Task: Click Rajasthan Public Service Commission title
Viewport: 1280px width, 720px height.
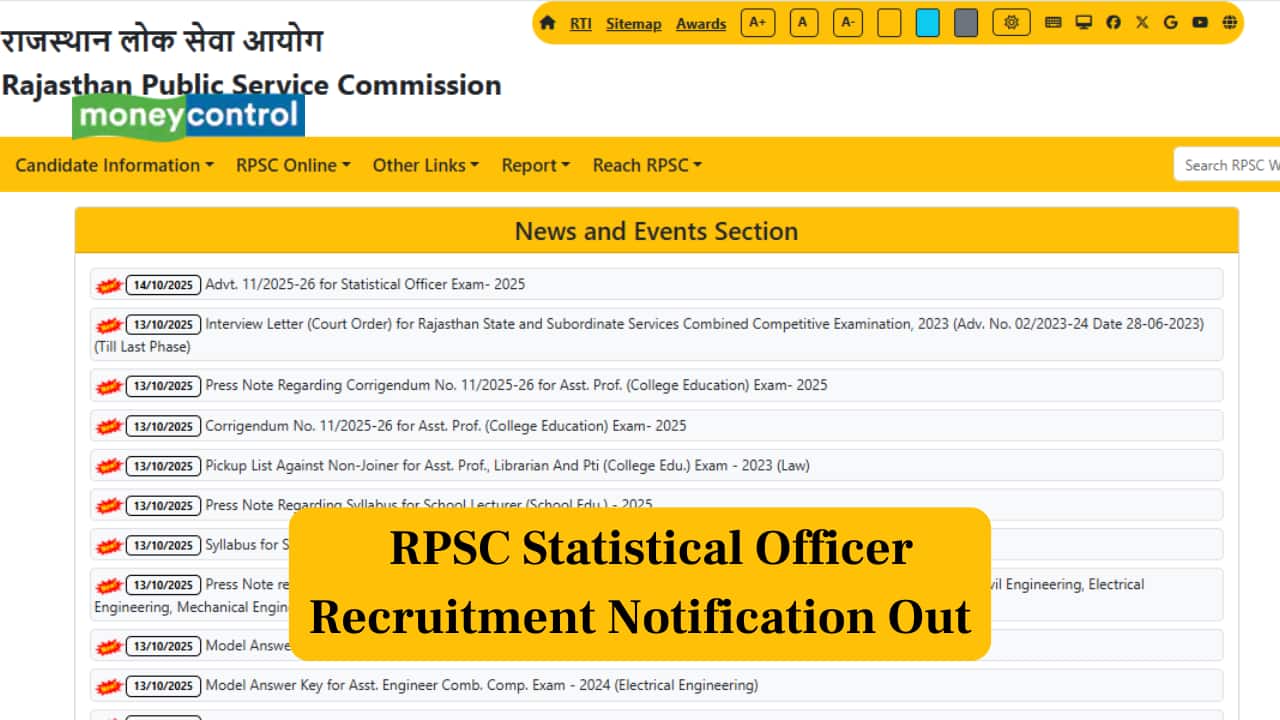Action: [251, 85]
